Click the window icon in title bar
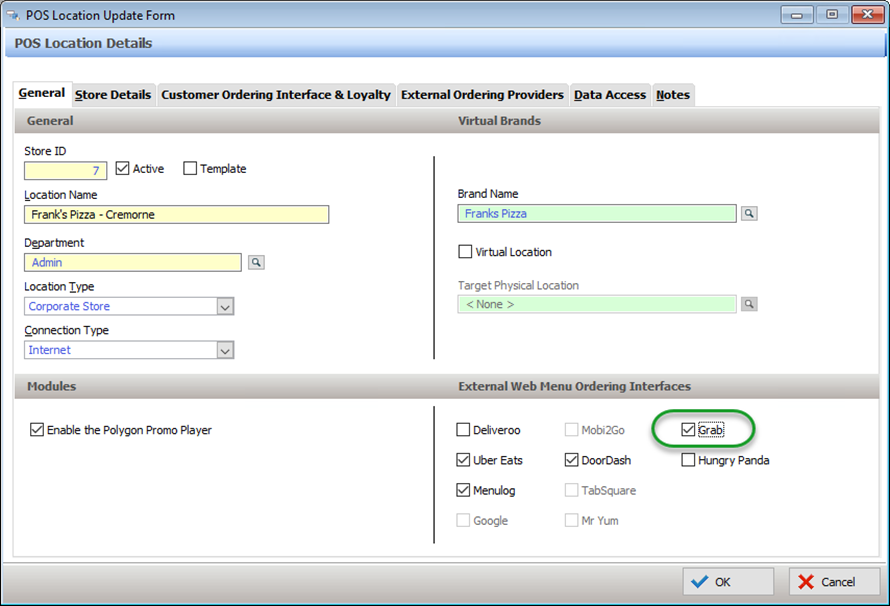Image resolution: width=890 pixels, height=606 pixels. coord(15,15)
